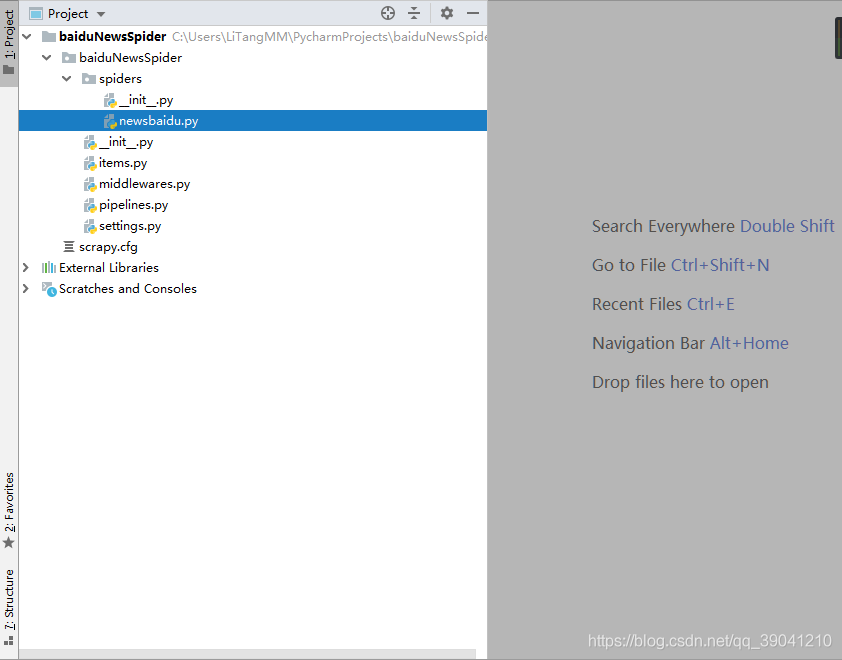Click the horizontal scrollbar under the project tree

point(252,654)
